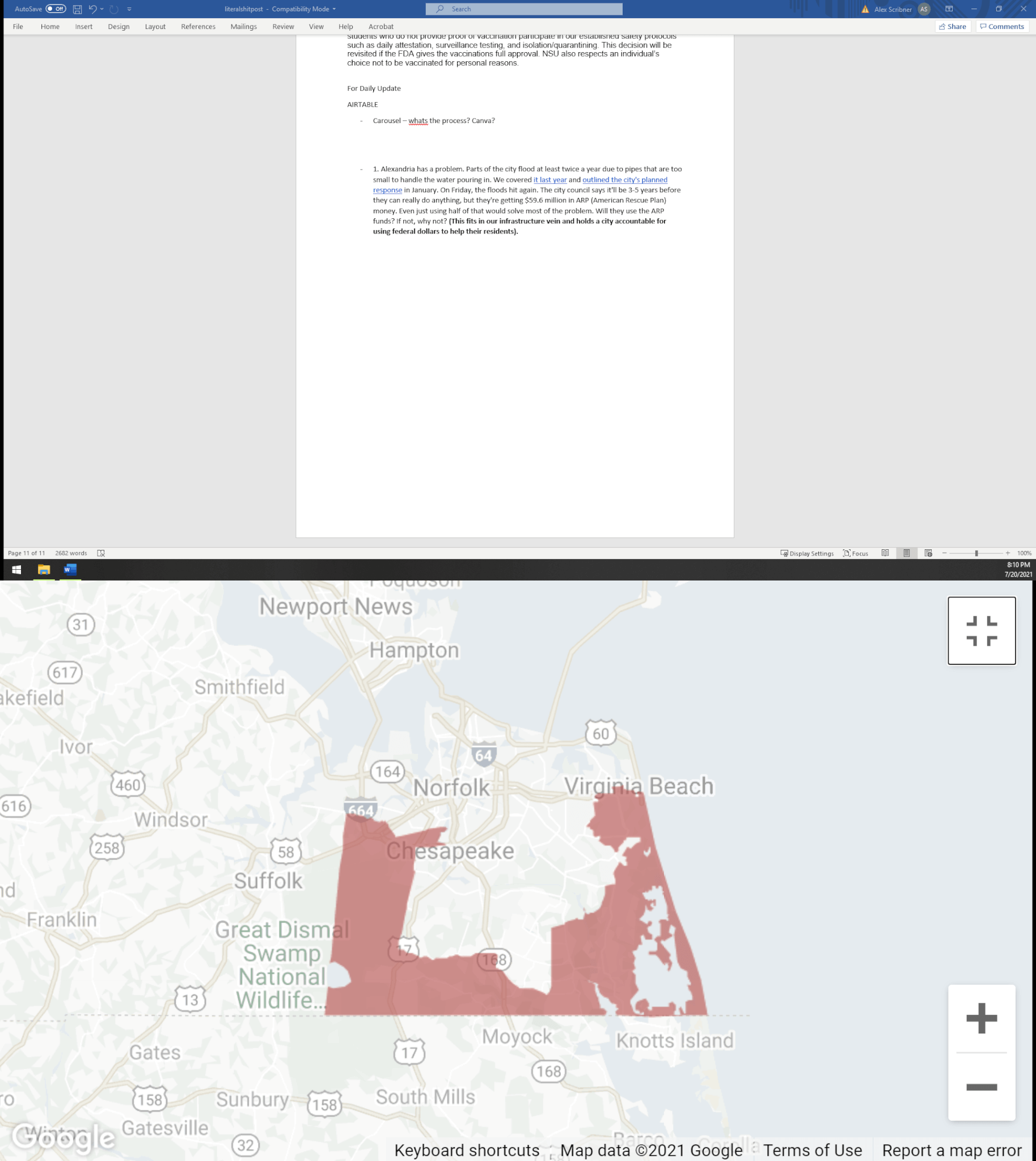Click the proofing check icon in status bar
The image size is (1036, 1161).
pos(101,553)
